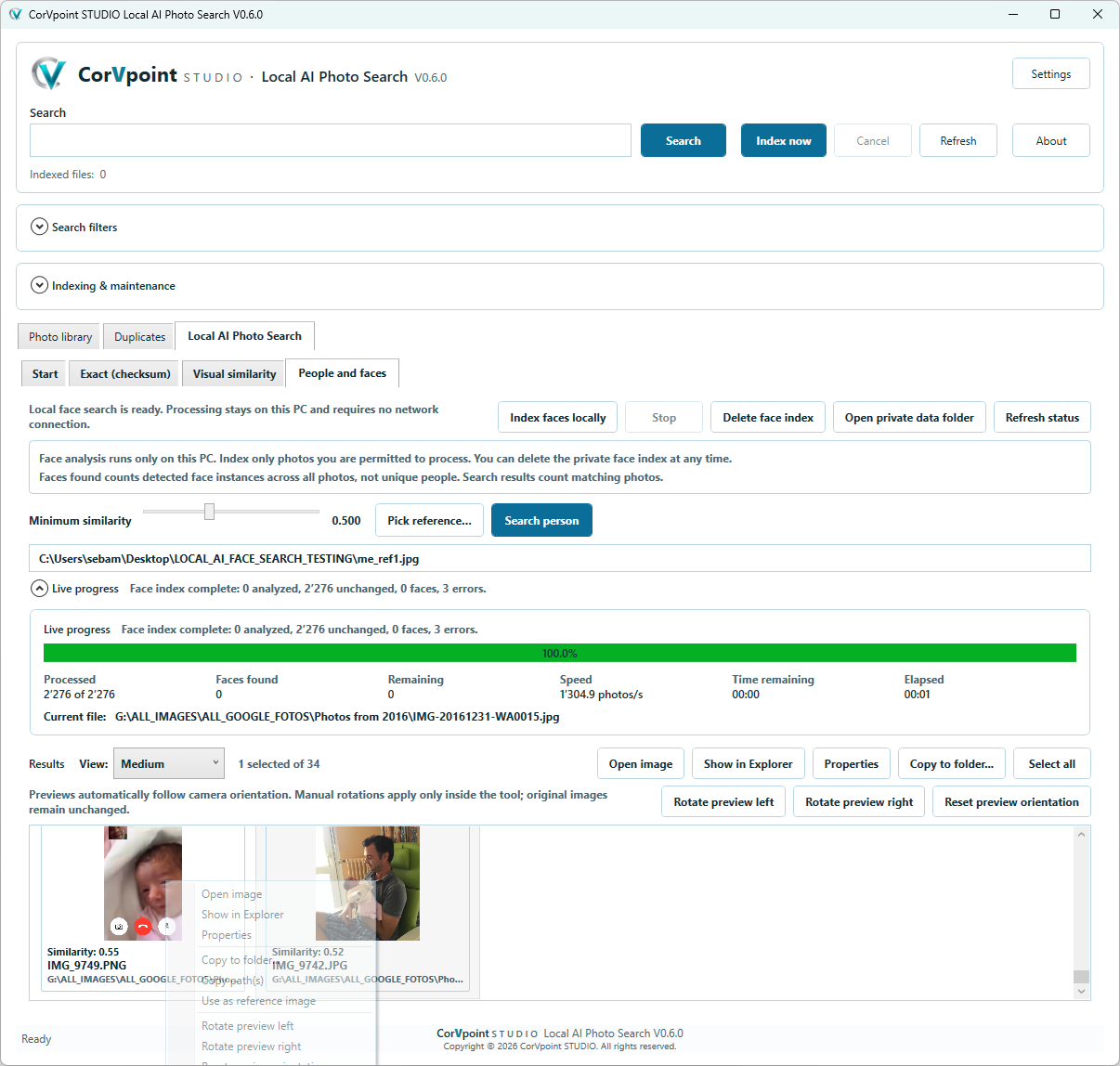Select the Exact (checksum) tab
The width and height of the screenshot is (1120, 1066).
click(x=125, y=373)
